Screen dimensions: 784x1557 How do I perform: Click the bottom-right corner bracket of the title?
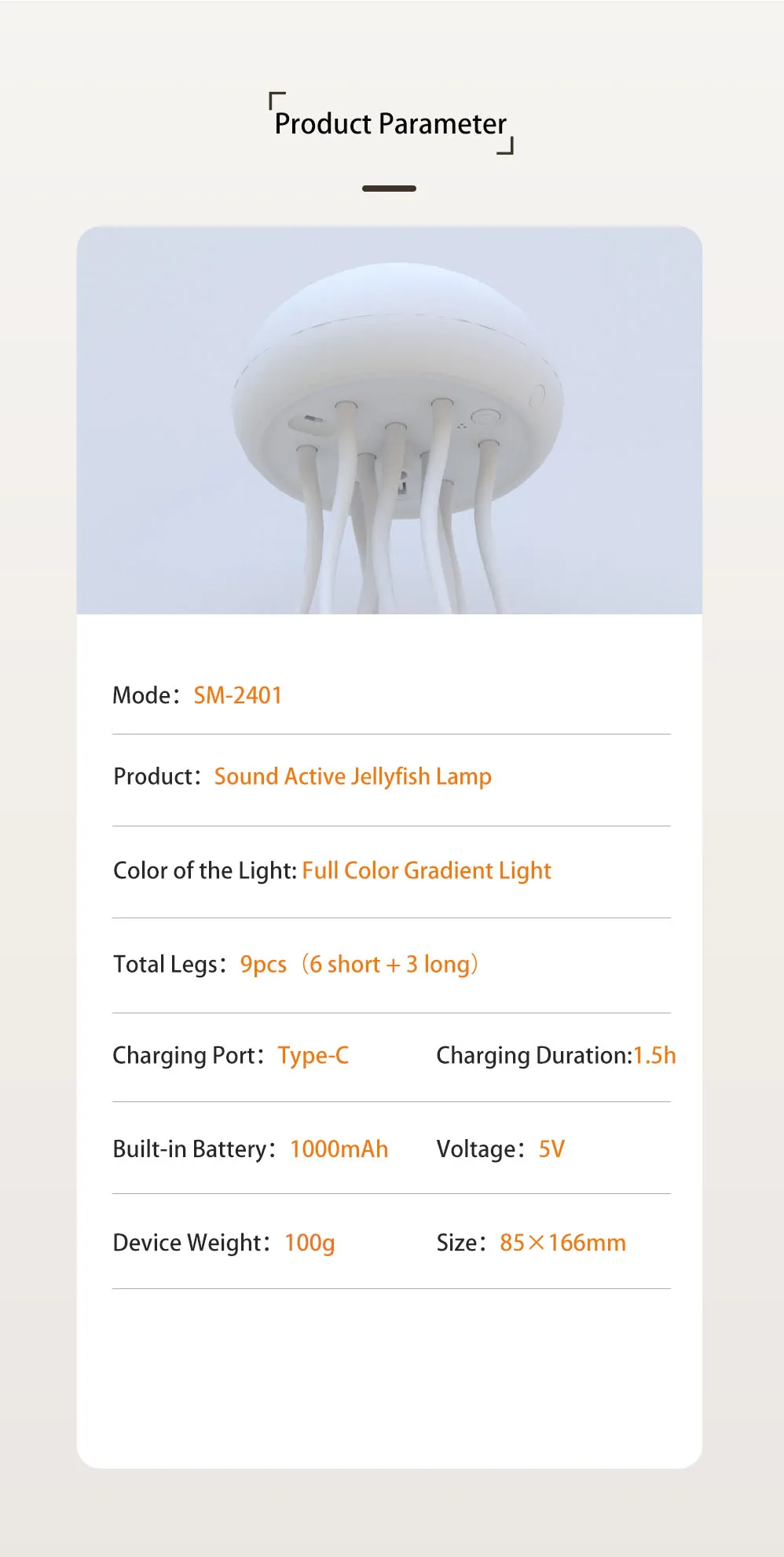[x=507, y=147]
